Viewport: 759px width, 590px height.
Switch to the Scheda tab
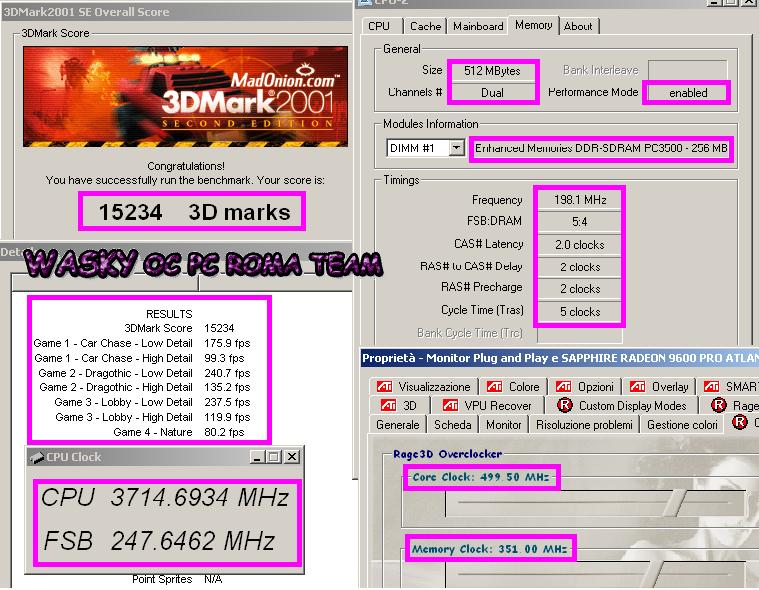point(453,424)
